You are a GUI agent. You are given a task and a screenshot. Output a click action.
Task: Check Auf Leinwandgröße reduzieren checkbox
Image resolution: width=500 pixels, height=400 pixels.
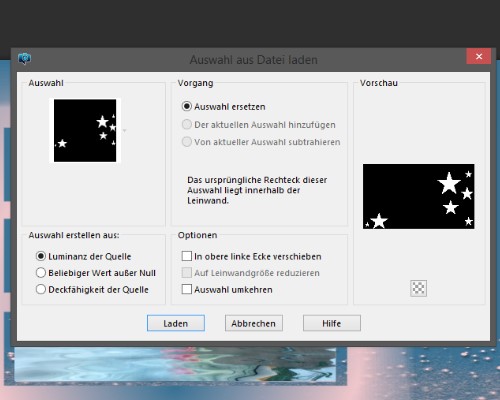(x=187, y=272)
